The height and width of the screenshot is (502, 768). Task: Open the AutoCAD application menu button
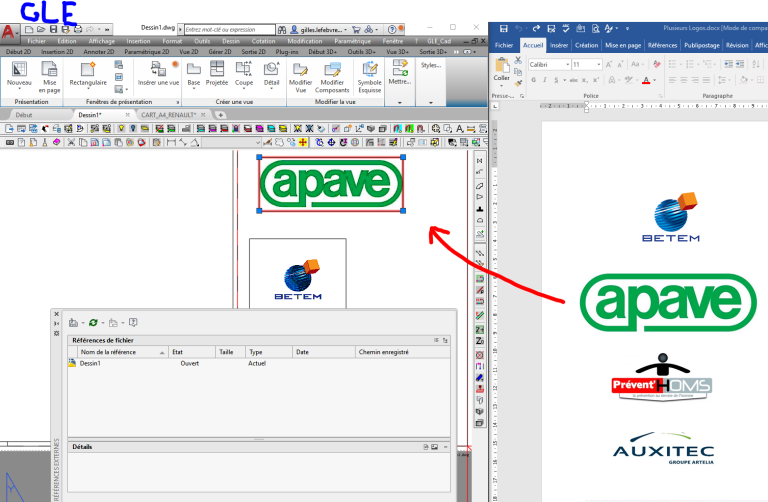point(8,32)
